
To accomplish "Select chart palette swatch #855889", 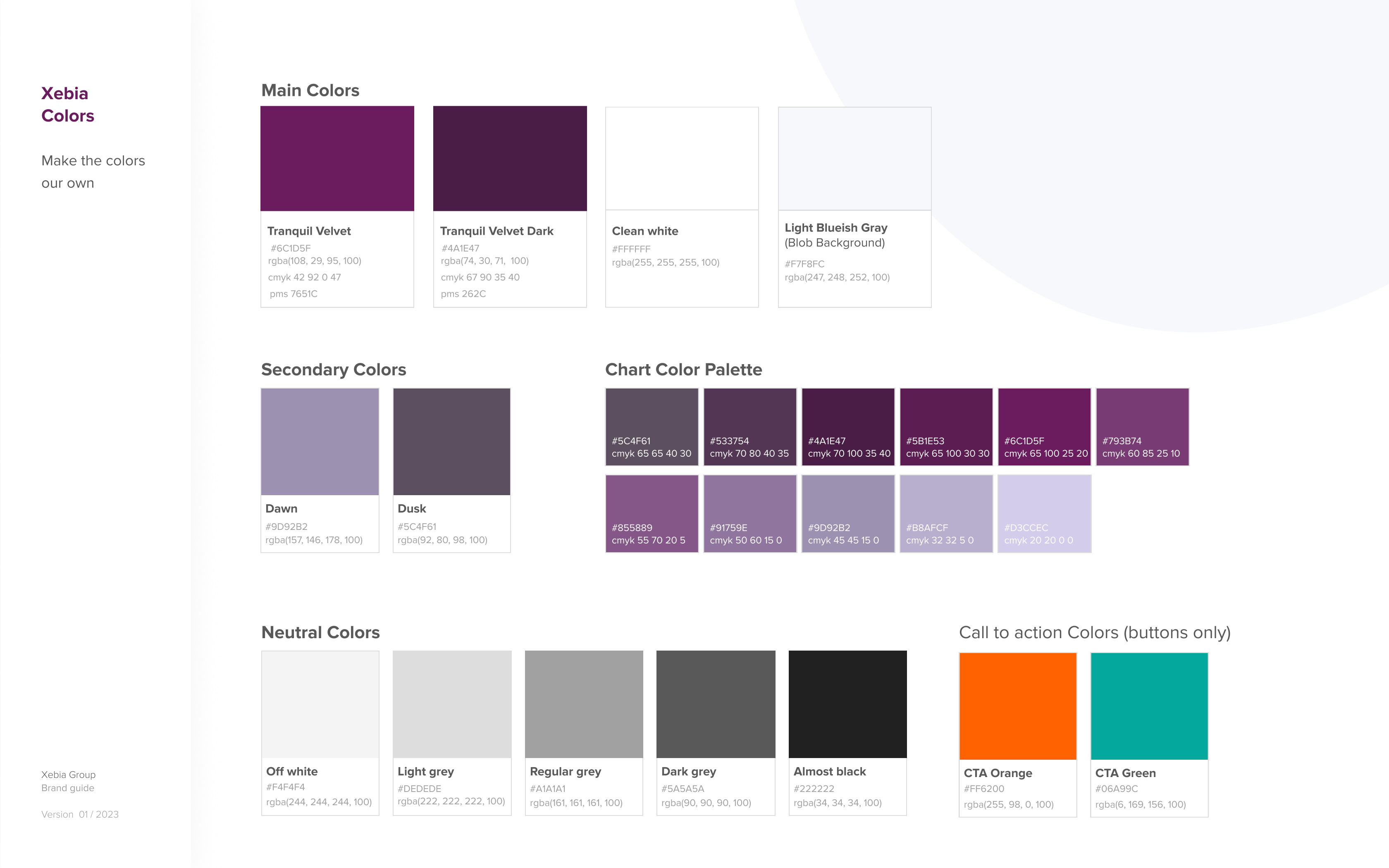I will pyautogui.click(x=652, y=514).
